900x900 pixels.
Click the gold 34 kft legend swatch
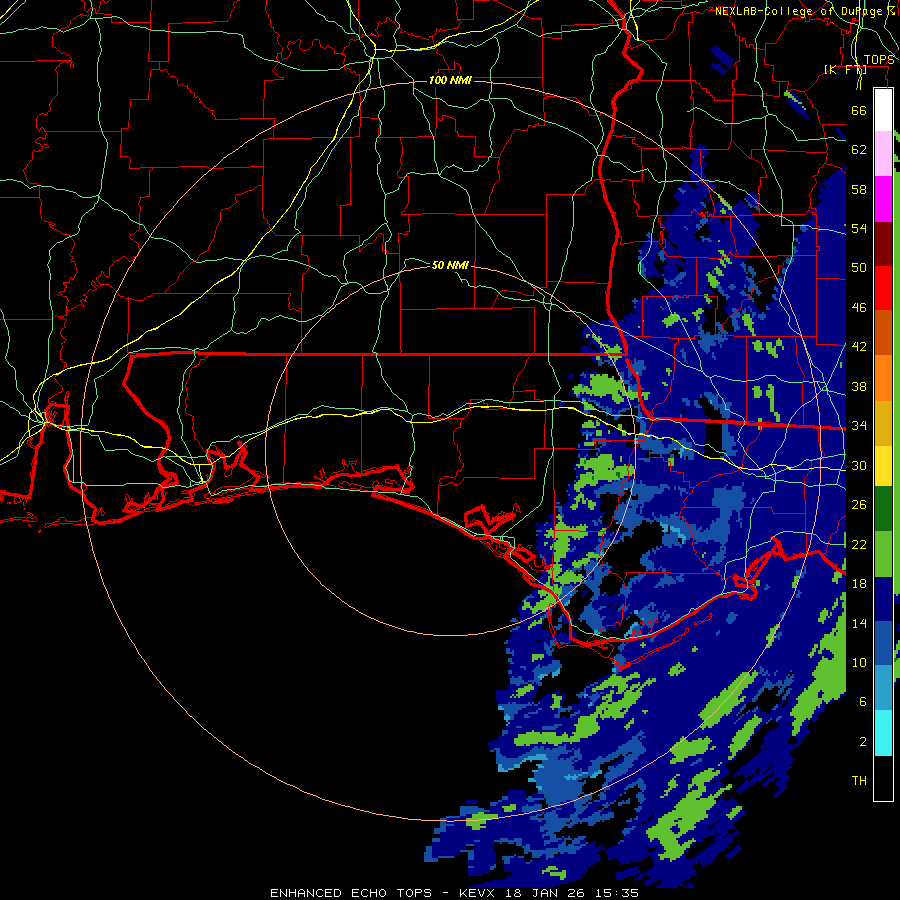pyautogui.click(x=883, y=423)
